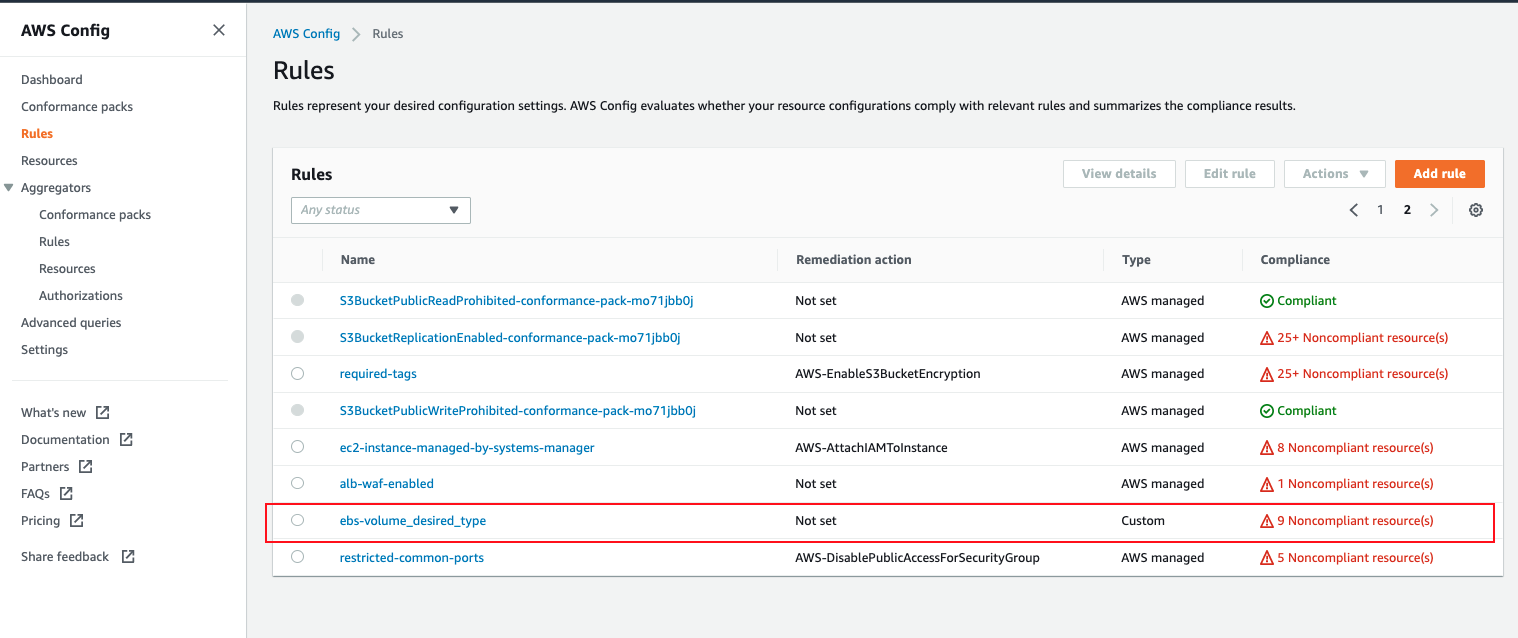Open the table preferences gear icon
Viewport: 1518px width, 638px height.
tap(1476, 210)
